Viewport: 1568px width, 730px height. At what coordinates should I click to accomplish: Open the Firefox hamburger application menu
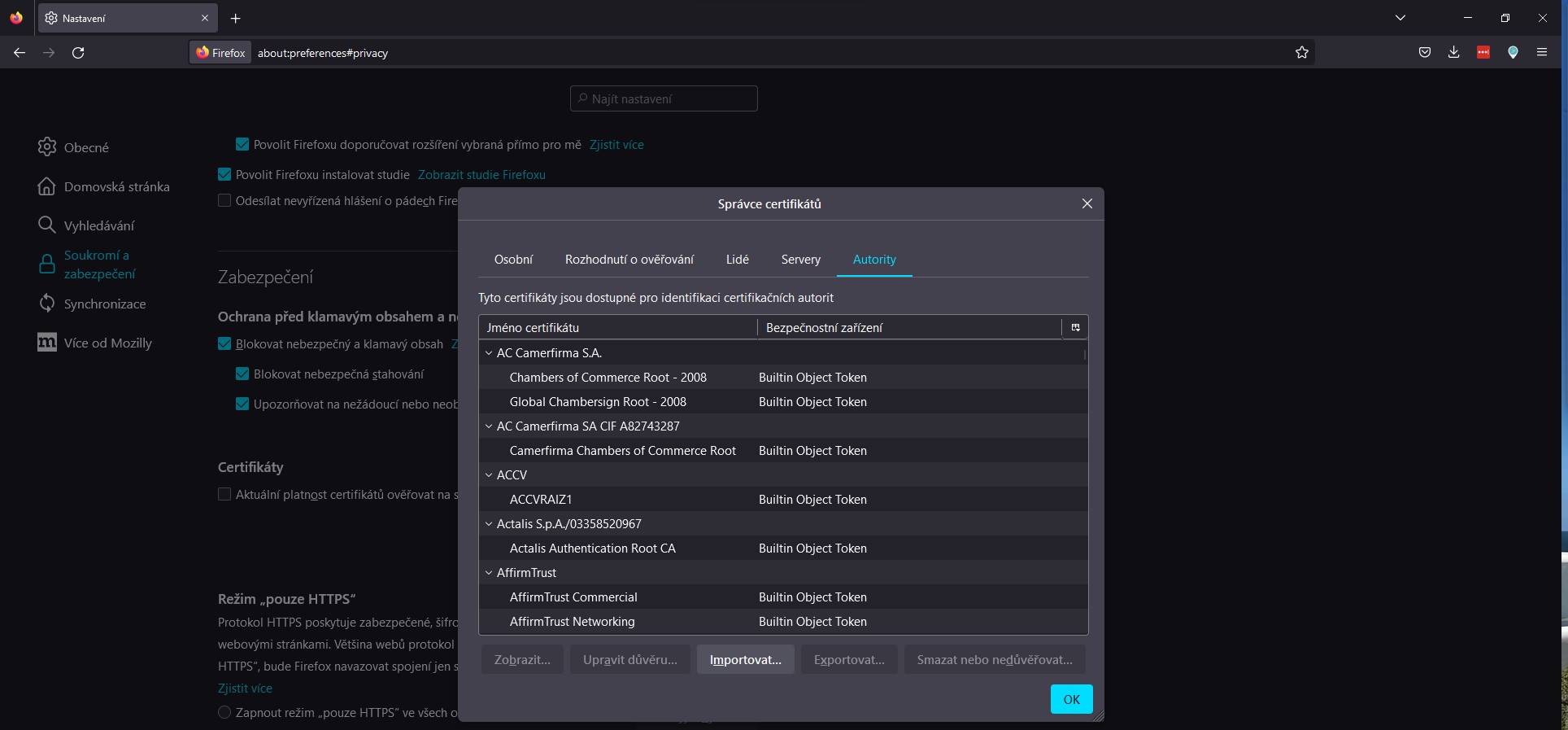[x=1542, y=52]
